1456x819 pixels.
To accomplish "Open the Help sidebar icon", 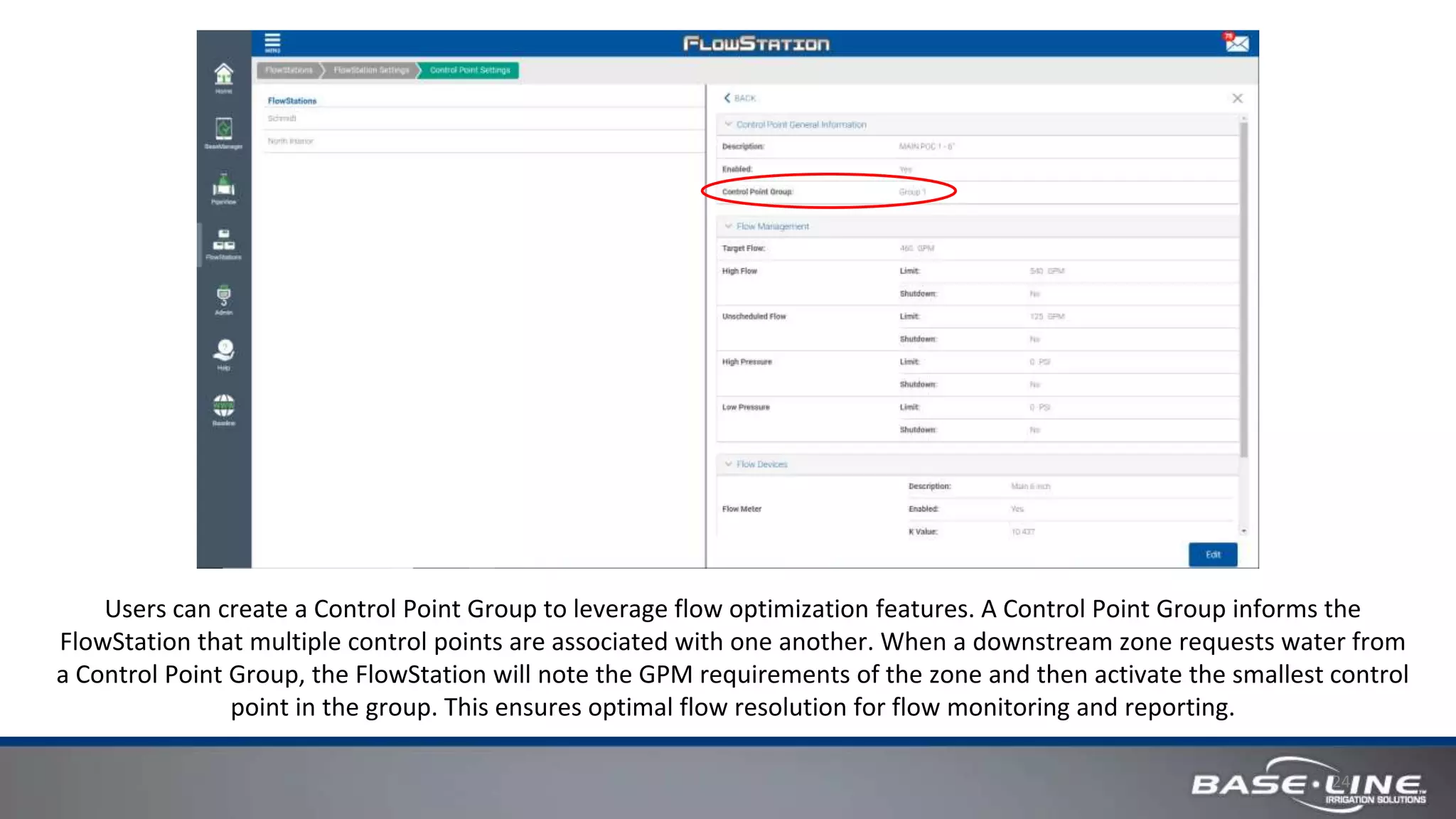I will (x=224, y=355).
